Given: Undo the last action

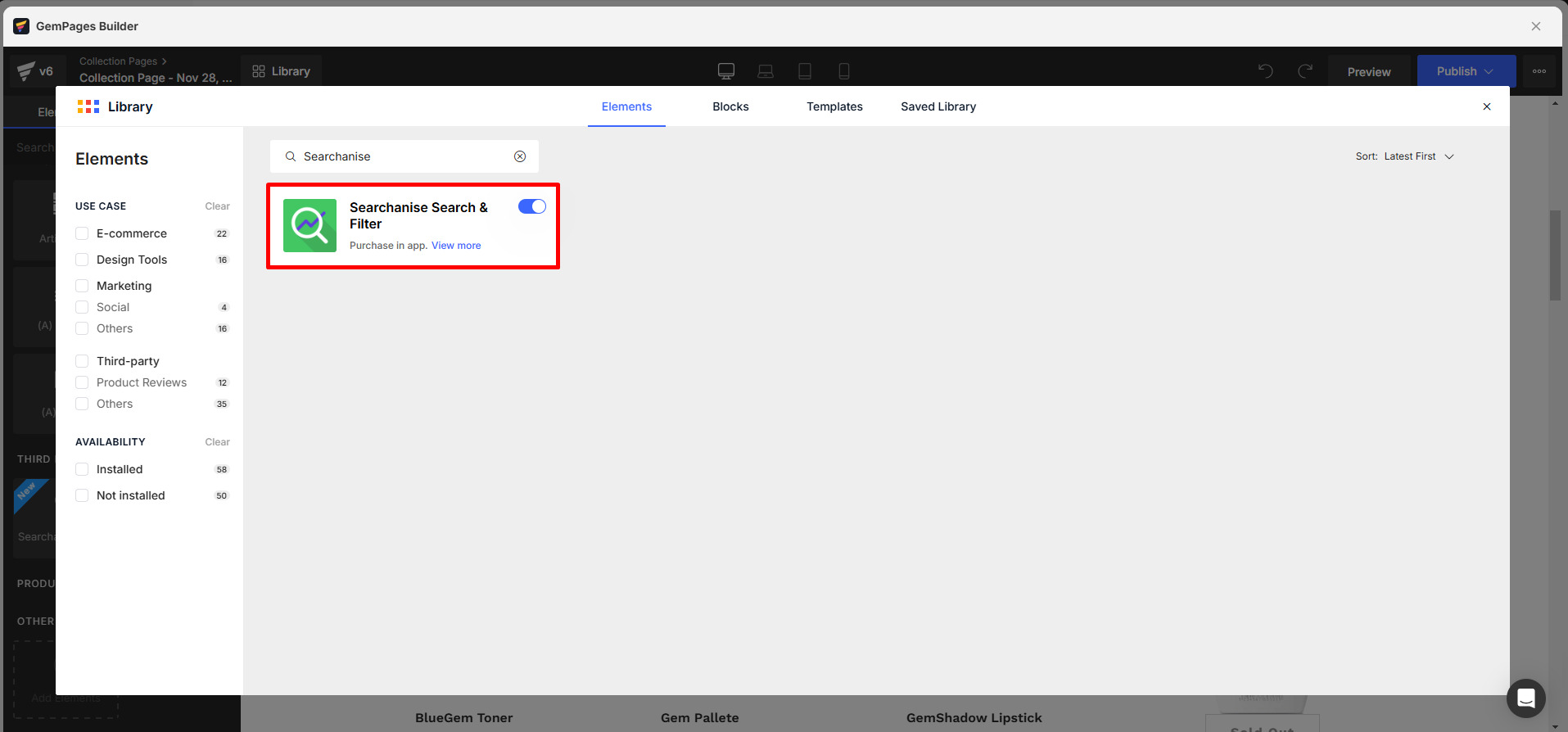Looking at the screenshot, I should 1266,71.
